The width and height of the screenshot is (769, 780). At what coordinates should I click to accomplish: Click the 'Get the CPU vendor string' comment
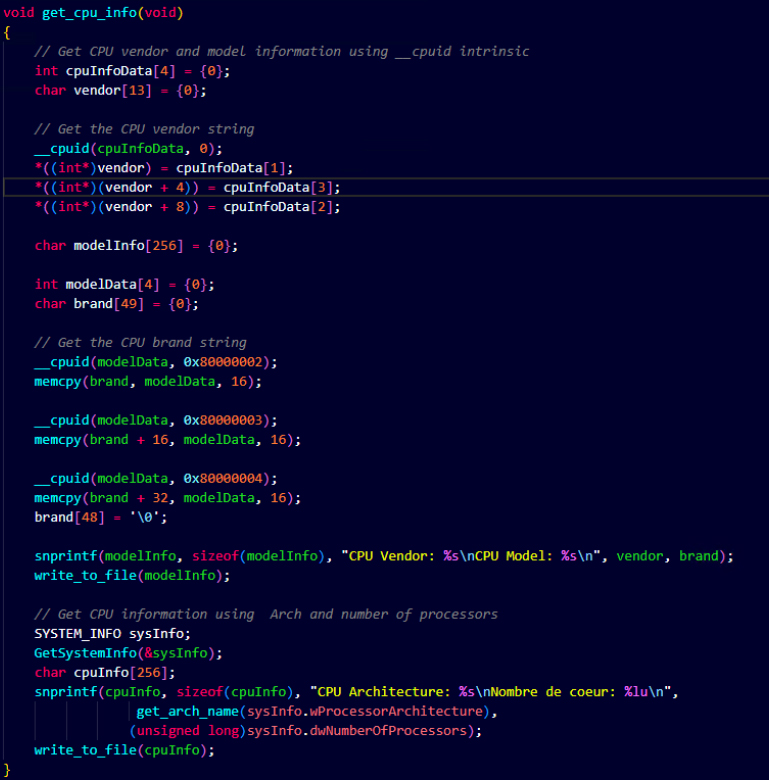click(x=144, y=129)
